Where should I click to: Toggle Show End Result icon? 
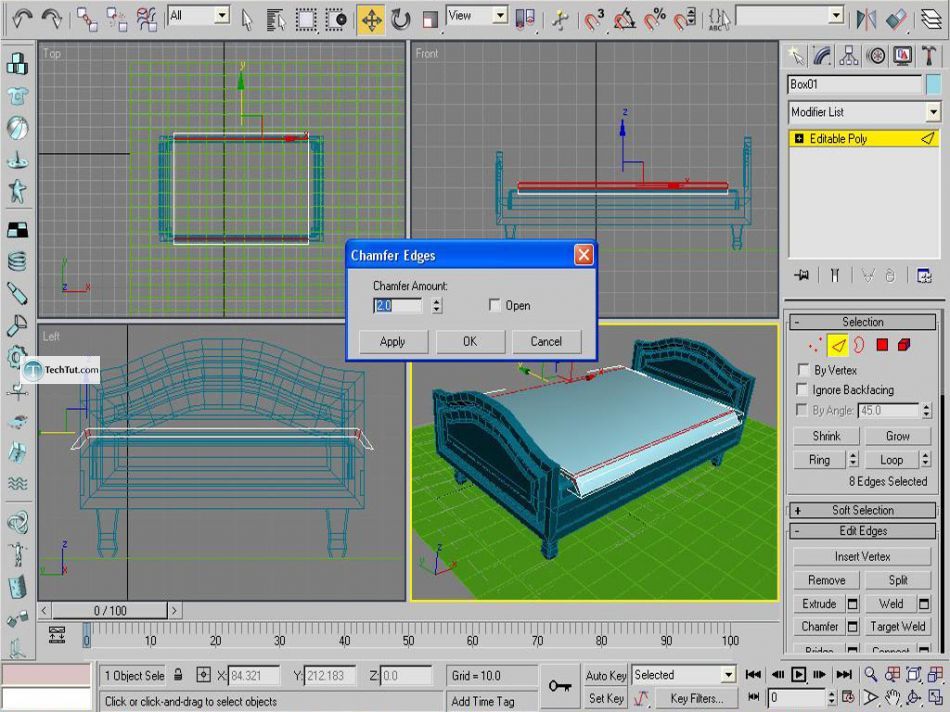tap(835, 276)
